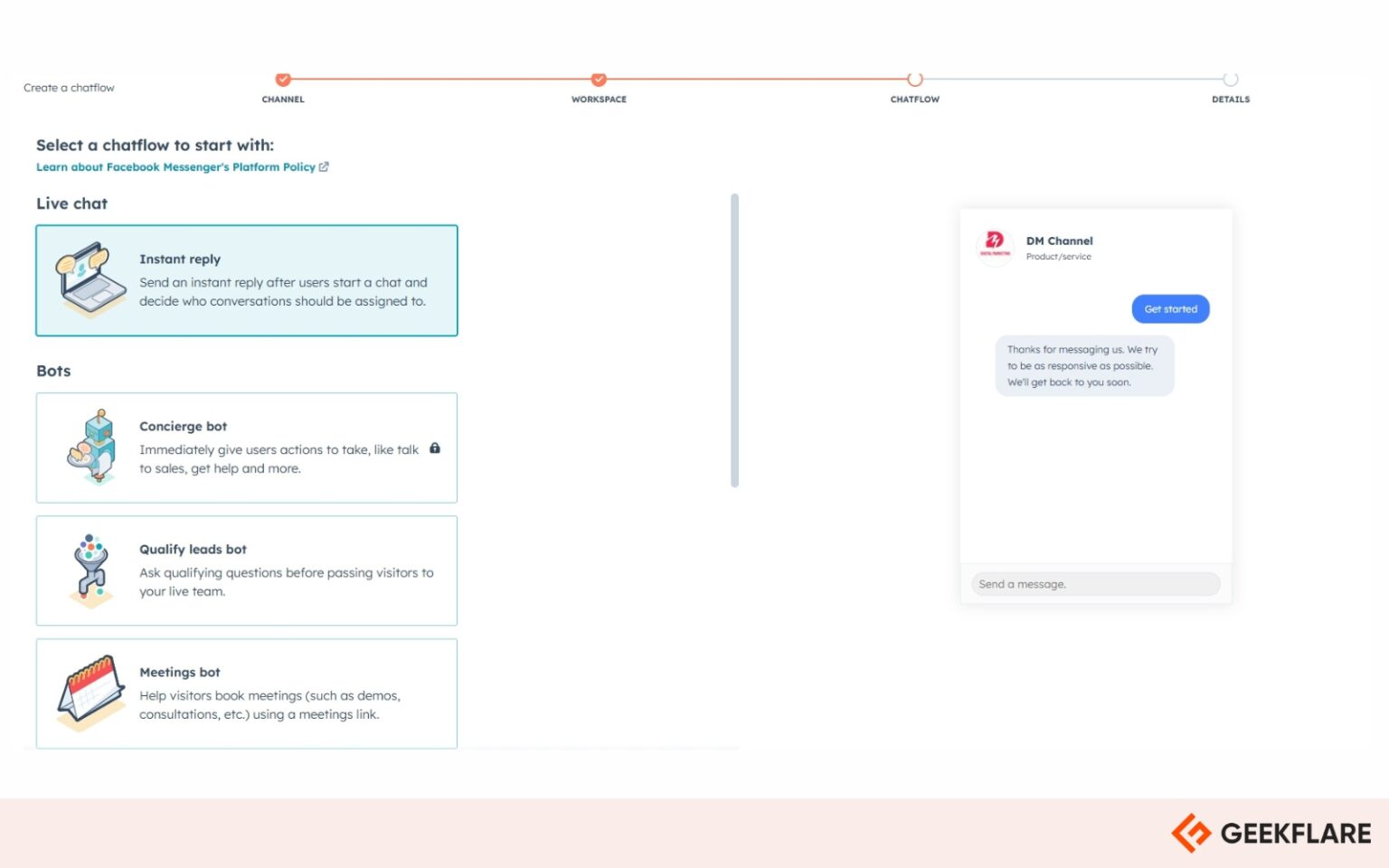Click the lock icon on Concierge bot
The image size is (1389, 868).
coord(435,448)
